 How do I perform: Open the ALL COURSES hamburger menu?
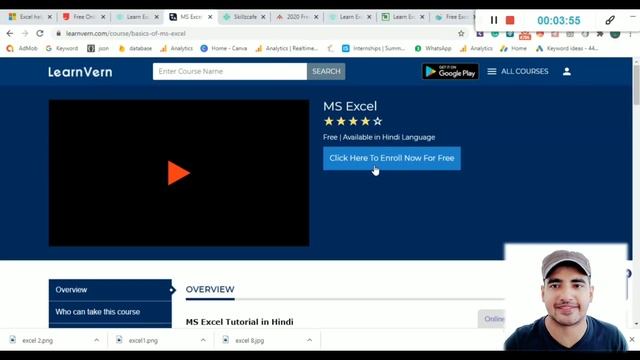tap(518, 71)
